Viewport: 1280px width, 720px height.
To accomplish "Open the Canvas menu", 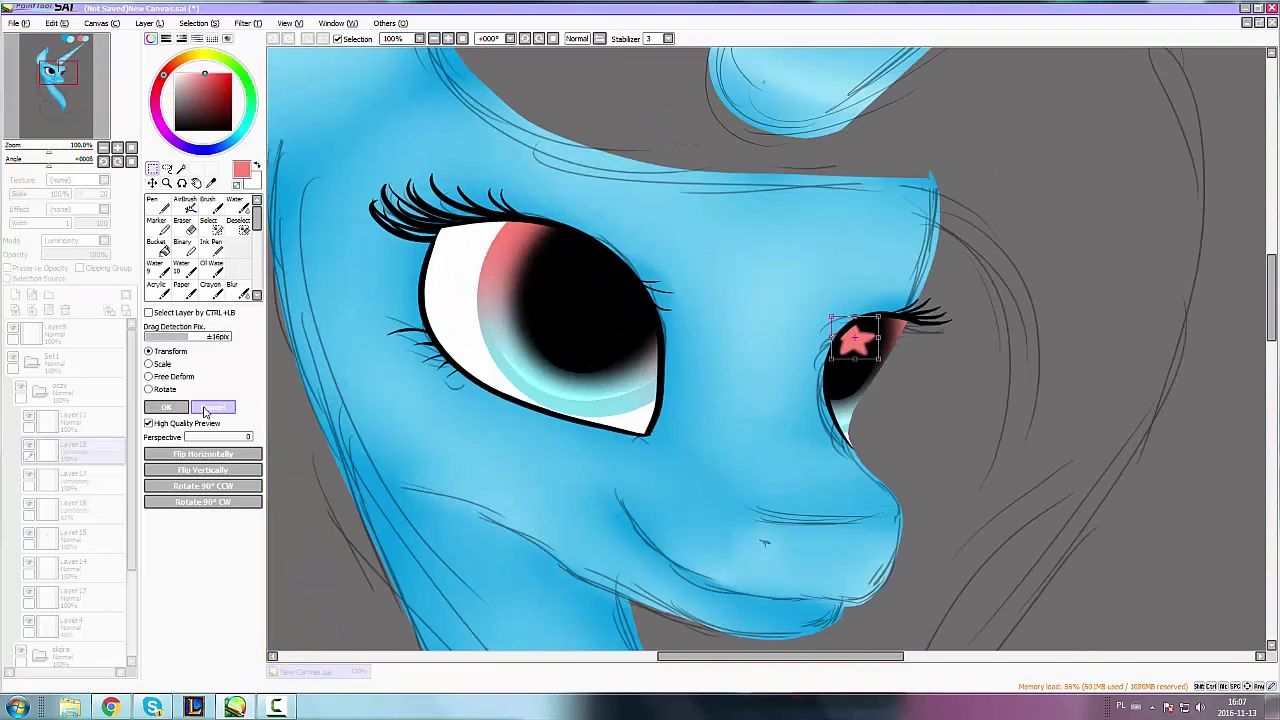I will (102, 23).
